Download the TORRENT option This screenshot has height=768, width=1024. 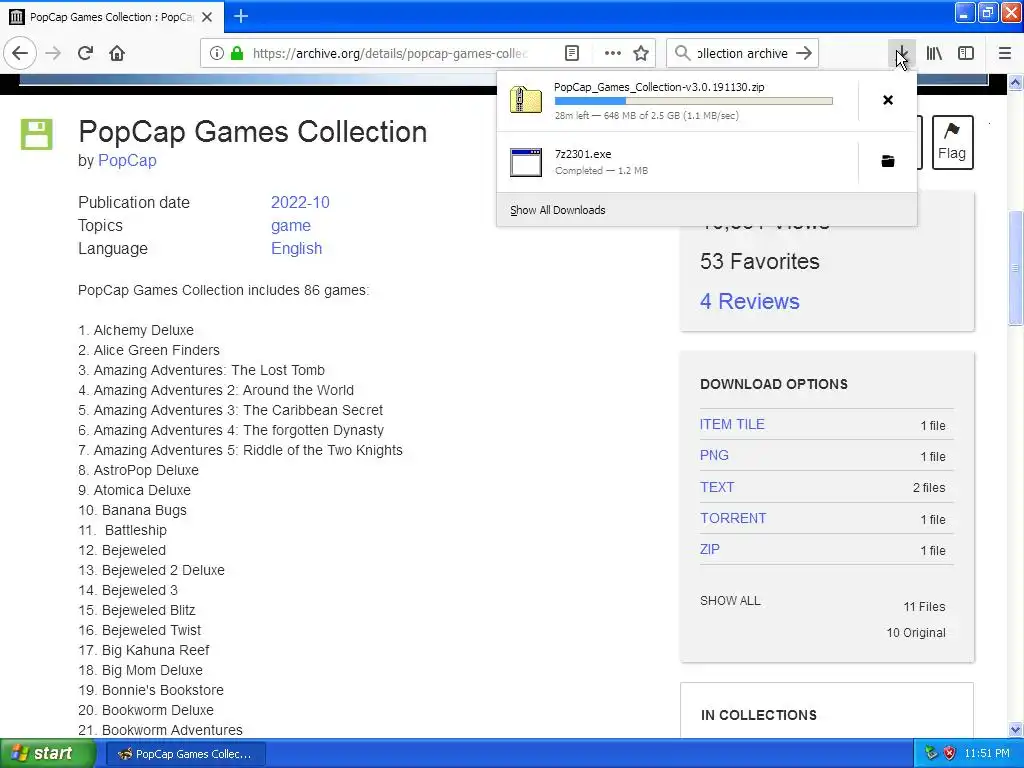(x=733, y=519)
